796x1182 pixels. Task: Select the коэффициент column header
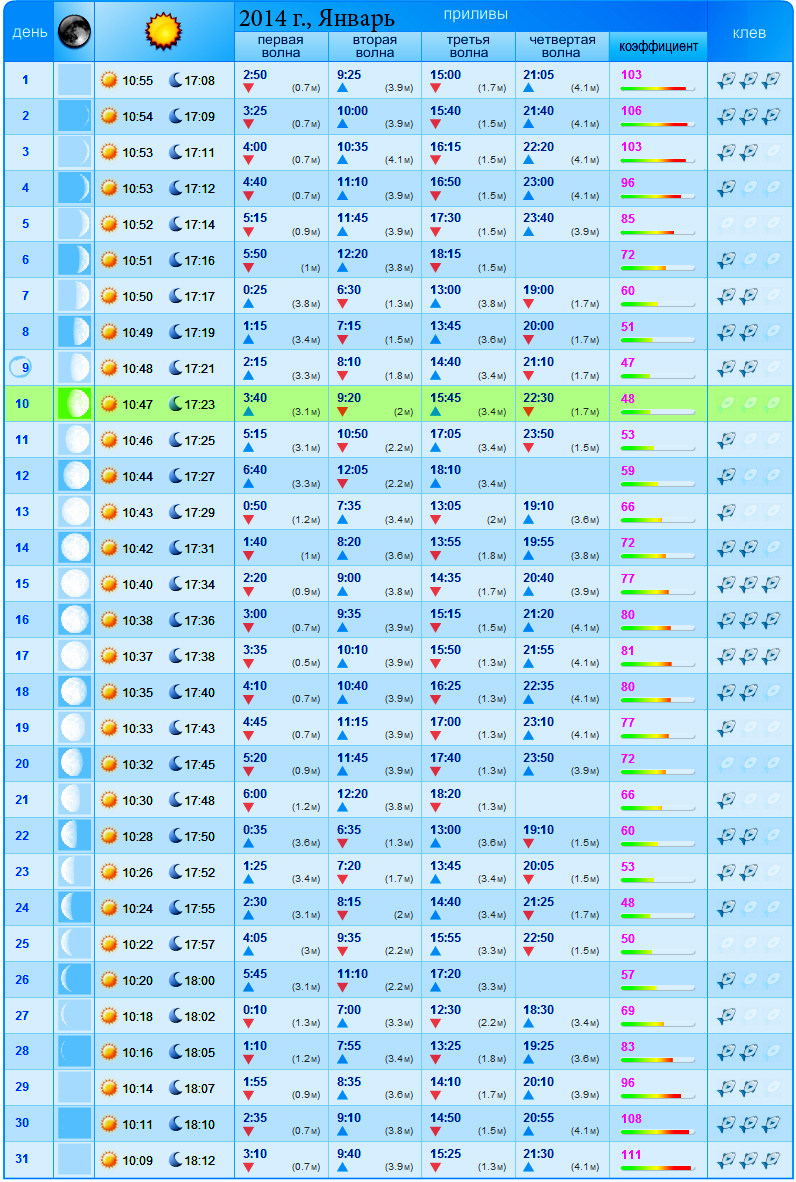658,47
